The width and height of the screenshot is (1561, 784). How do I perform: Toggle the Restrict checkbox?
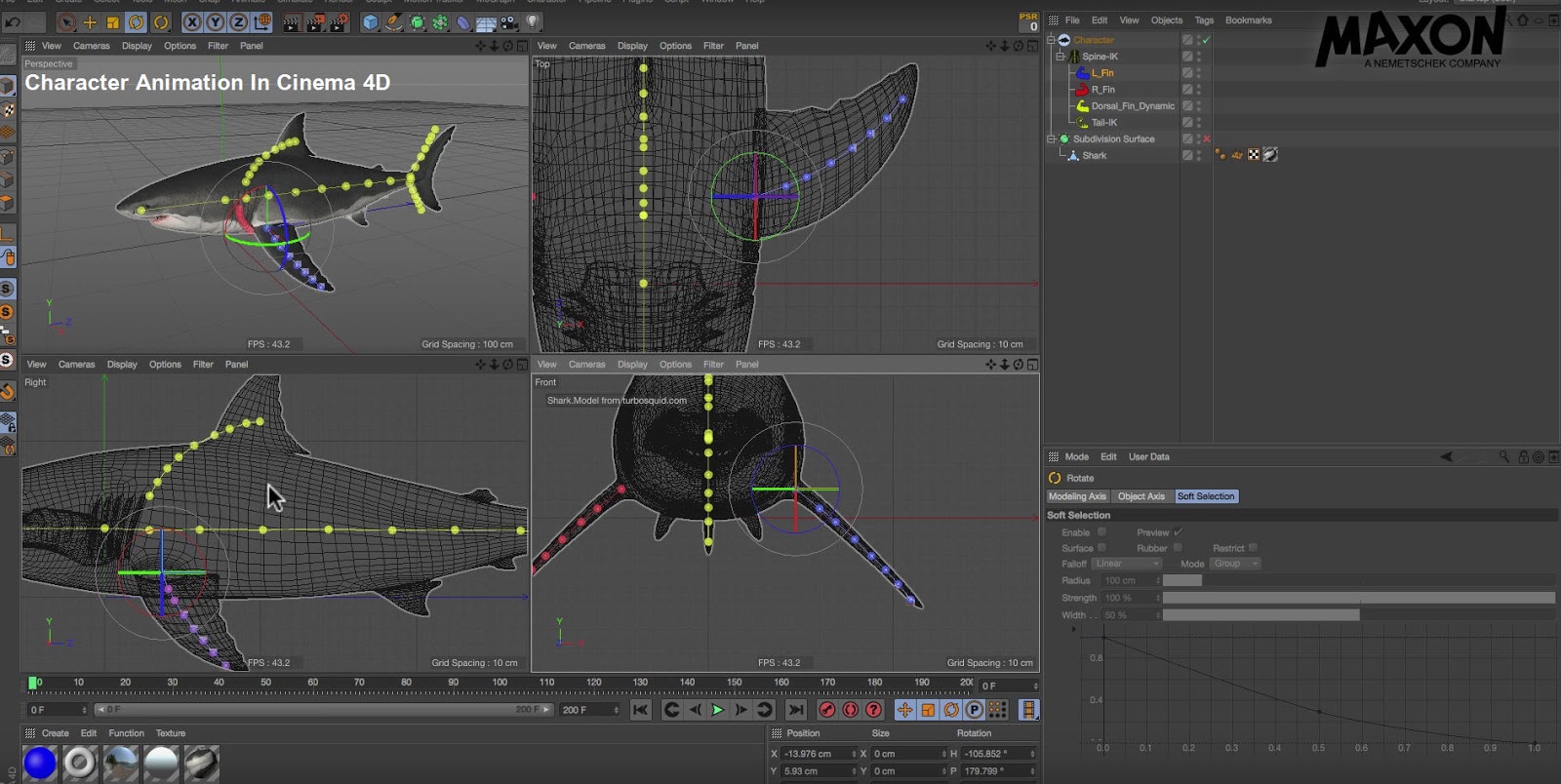[x=1253, y=548]
